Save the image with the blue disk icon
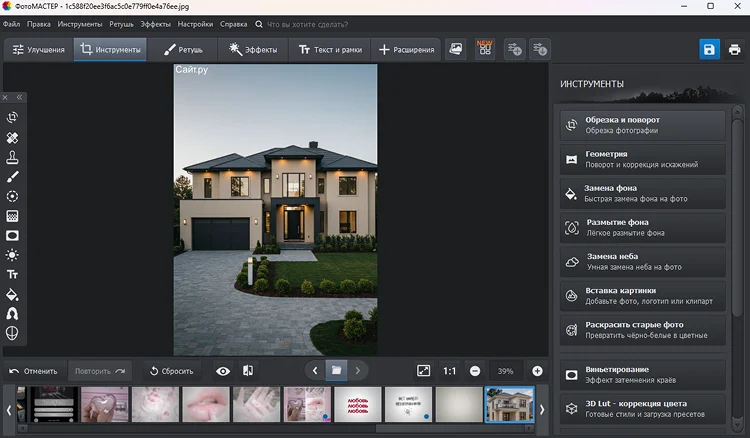Screen dimensions: 750x438 [x=709, y=49]
